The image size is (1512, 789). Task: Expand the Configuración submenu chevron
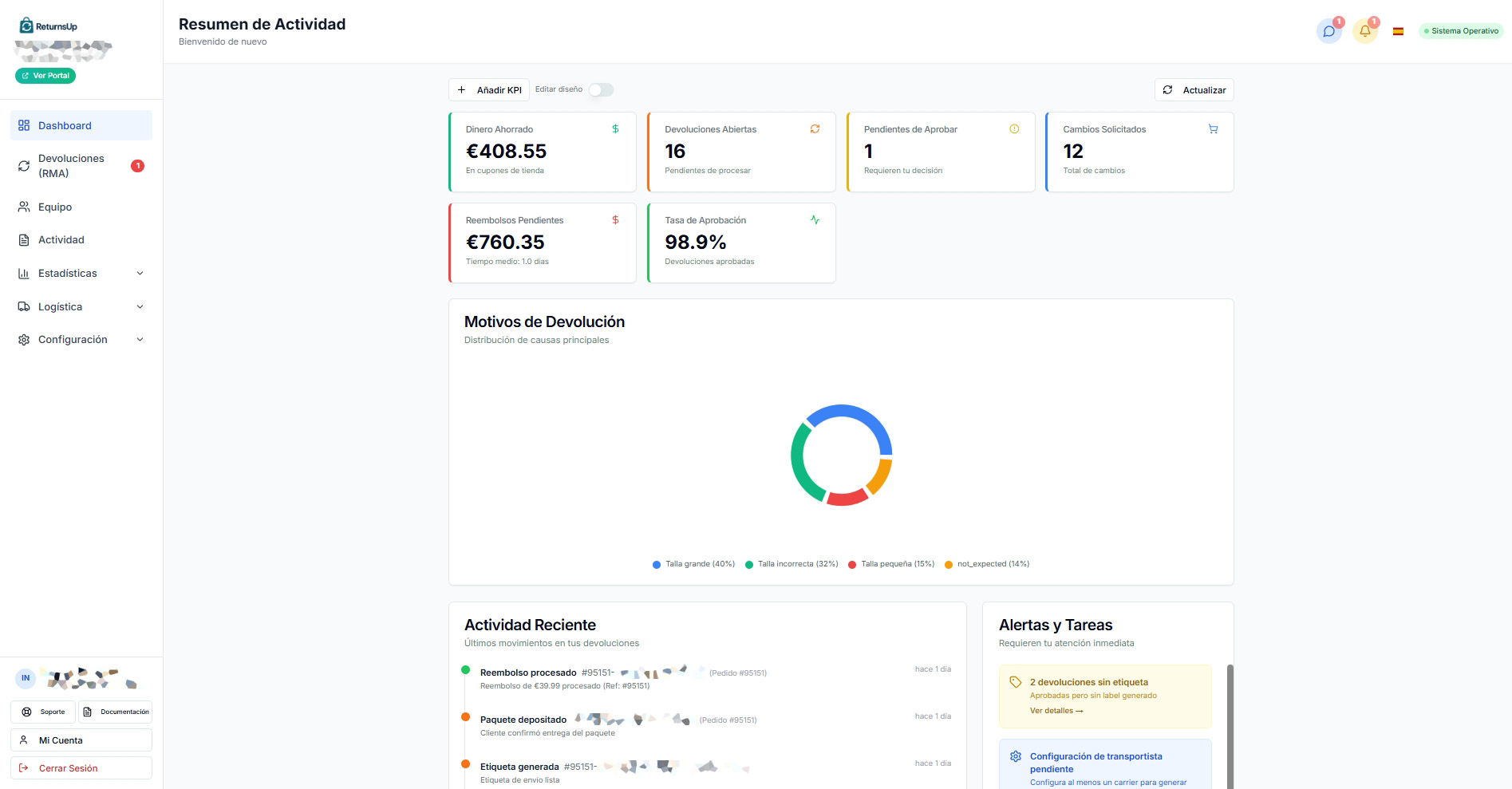click(140, 340)
